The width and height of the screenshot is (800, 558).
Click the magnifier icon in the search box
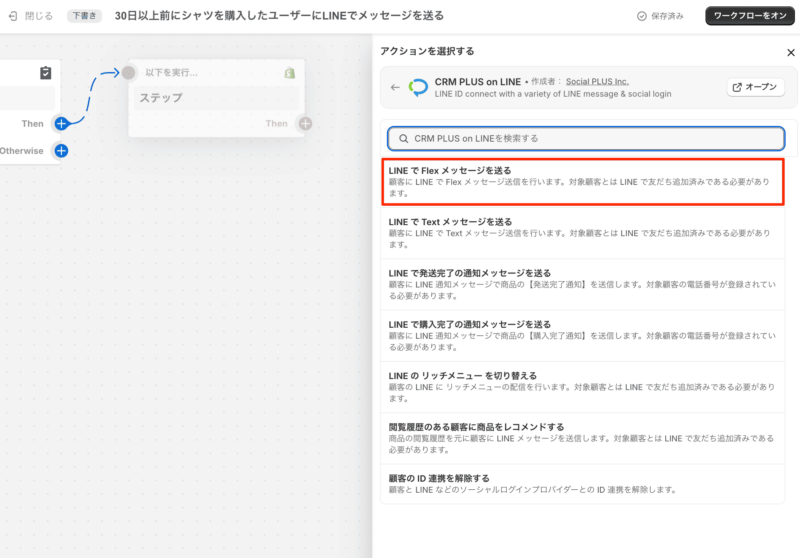click(404, 139)
